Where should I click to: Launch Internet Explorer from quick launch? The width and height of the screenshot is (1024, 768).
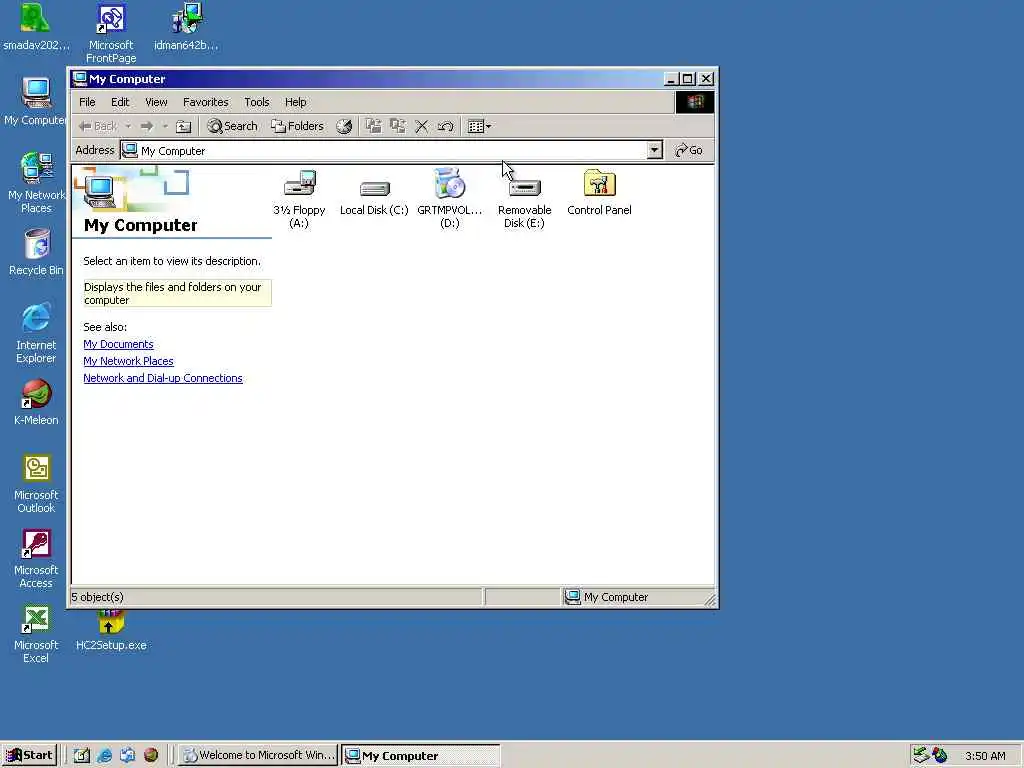click(x=104, y=756)
